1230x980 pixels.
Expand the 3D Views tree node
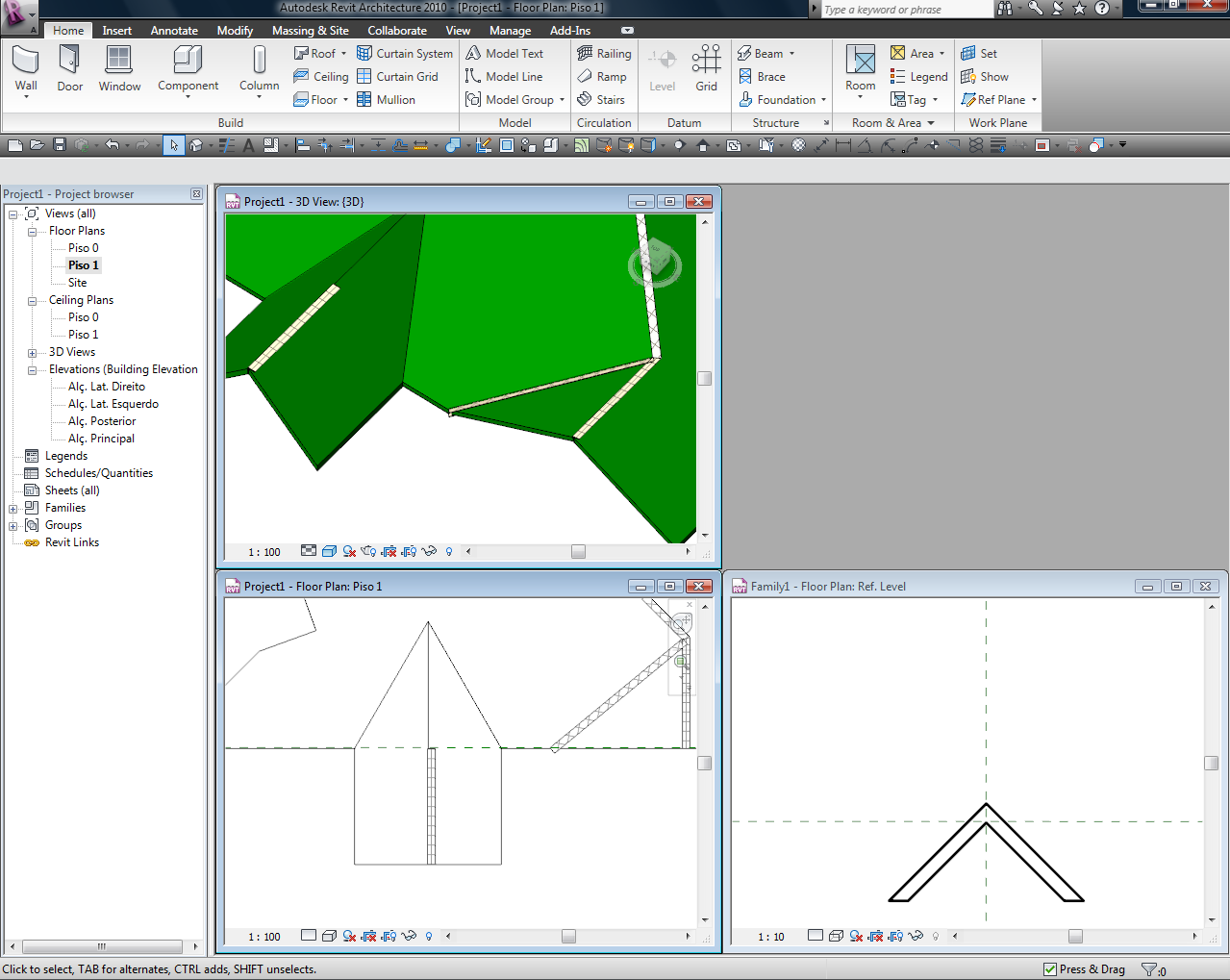[x=32, y=353]
